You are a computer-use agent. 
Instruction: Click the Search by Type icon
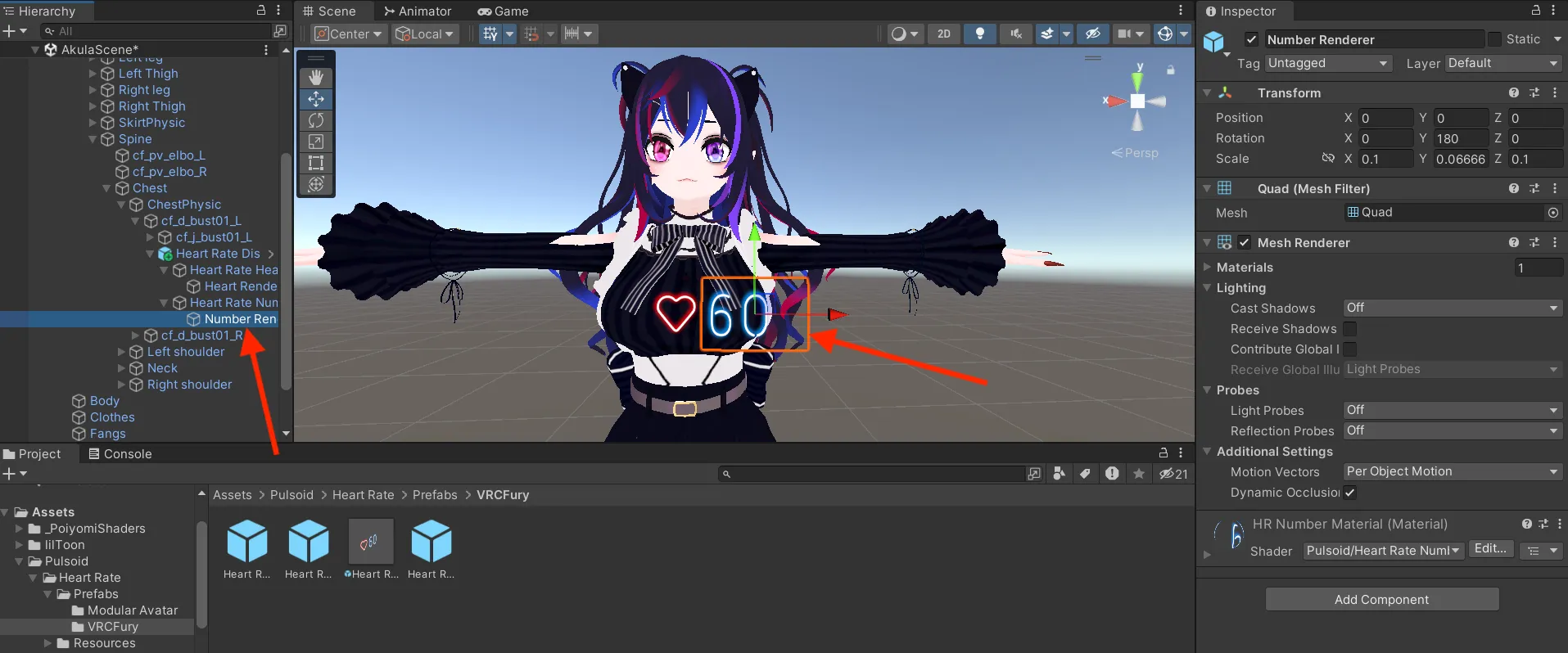click(x=1060, y=474)
